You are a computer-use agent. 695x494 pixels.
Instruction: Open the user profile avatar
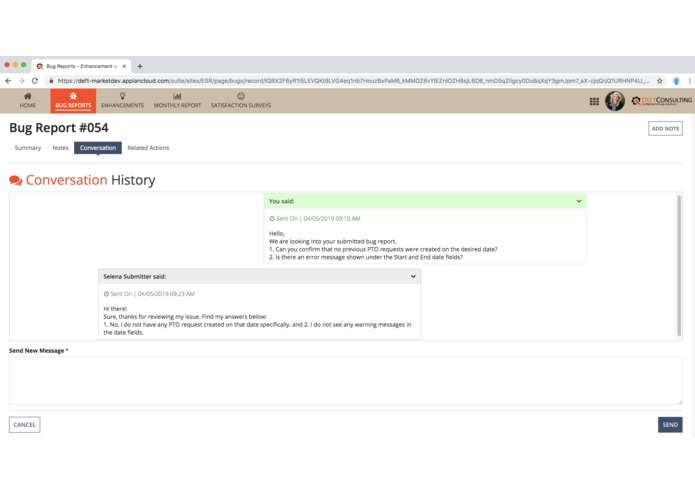615,101
